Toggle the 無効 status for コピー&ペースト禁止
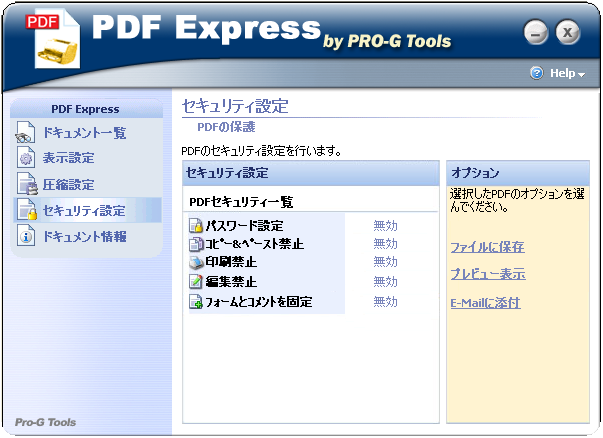This screenshot has width=603, height=438. 385,244
